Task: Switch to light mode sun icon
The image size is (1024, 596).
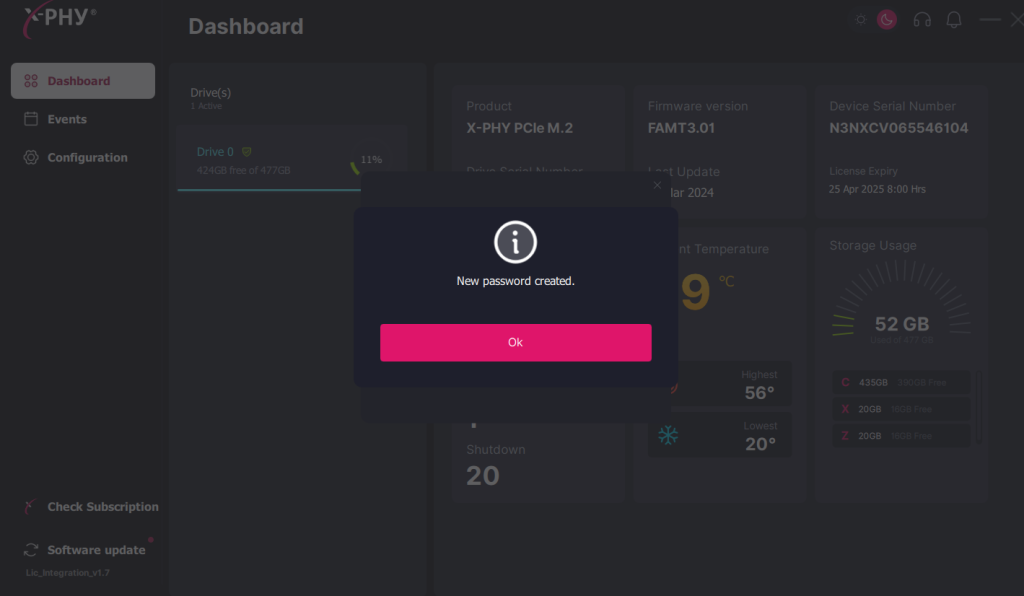Action: (x=860, y=20)
